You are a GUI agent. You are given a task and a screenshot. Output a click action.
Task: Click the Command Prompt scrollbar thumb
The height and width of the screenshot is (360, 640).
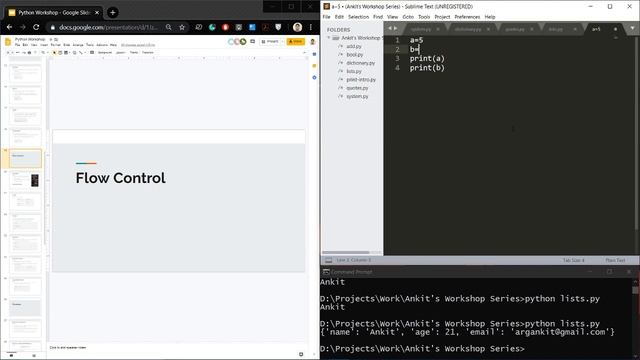(x=635, y=290)
